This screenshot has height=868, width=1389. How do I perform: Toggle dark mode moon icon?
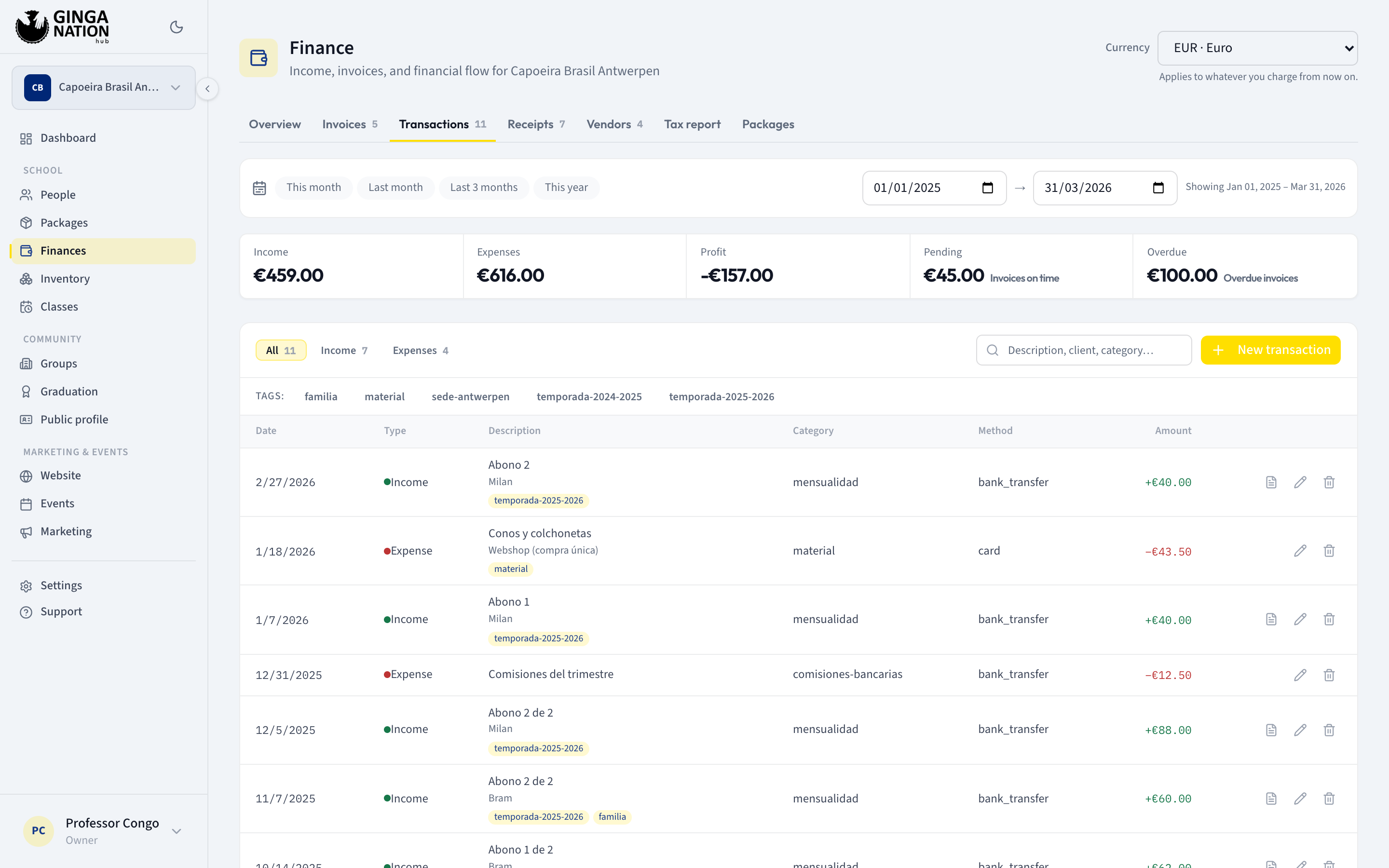point(176,27)
